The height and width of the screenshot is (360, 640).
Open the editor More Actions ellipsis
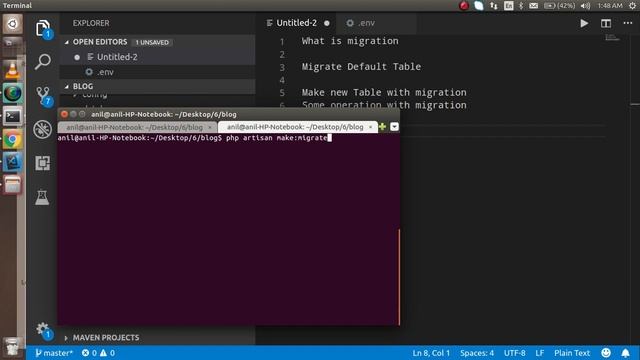point(628,23)
